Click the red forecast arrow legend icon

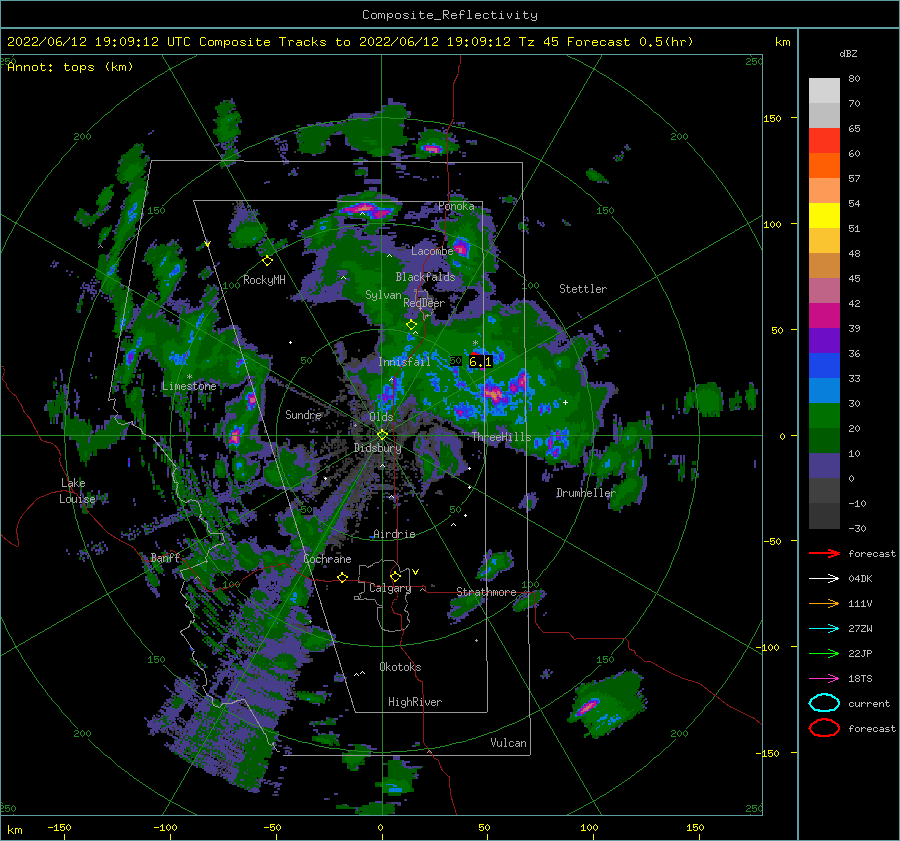point(824,553)
